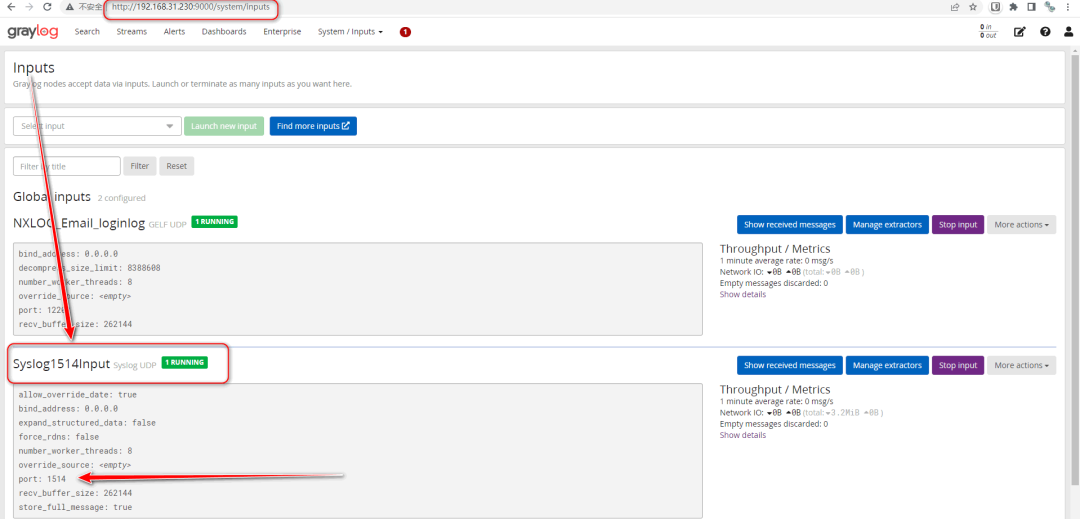Click the not secure warning icon
Viewport: 1080px width, 519px height.
(x=70, y=7)
